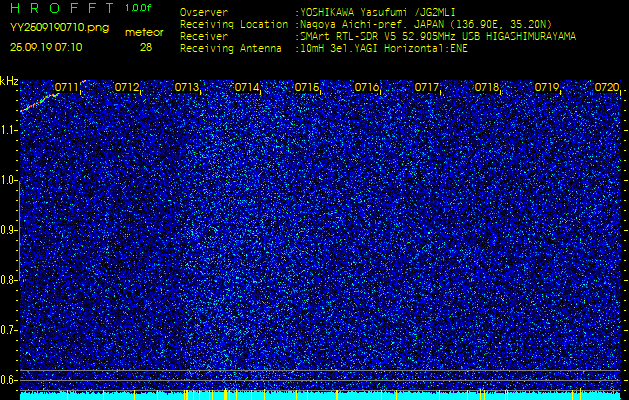This screenshot has width=629, height=400.
Task: Click the 0716 time marker
Action: (367, 87)
